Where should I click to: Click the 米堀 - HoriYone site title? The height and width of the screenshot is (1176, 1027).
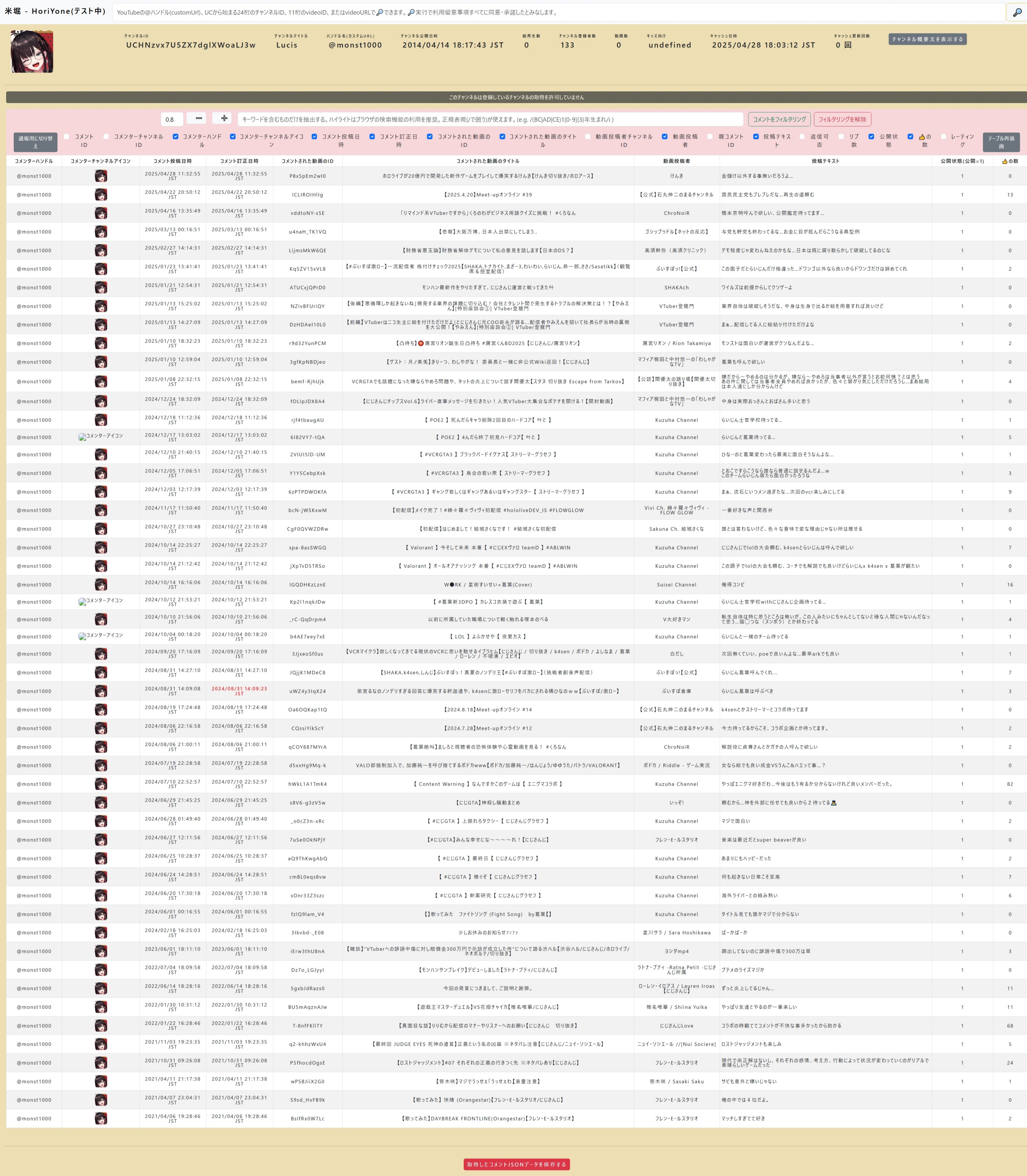(55, 11)
